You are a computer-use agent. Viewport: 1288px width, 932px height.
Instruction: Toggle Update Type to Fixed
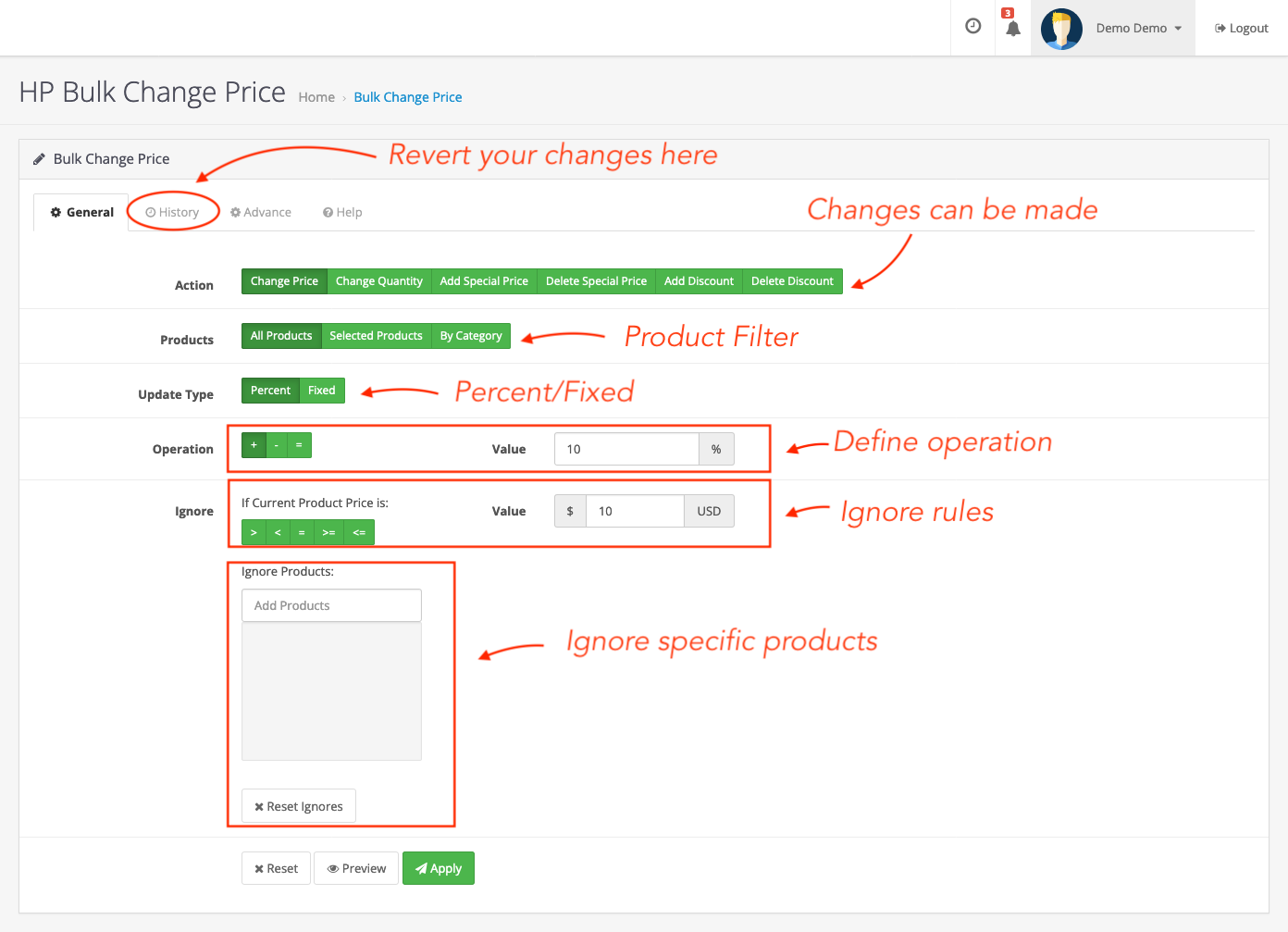(321, 390)
